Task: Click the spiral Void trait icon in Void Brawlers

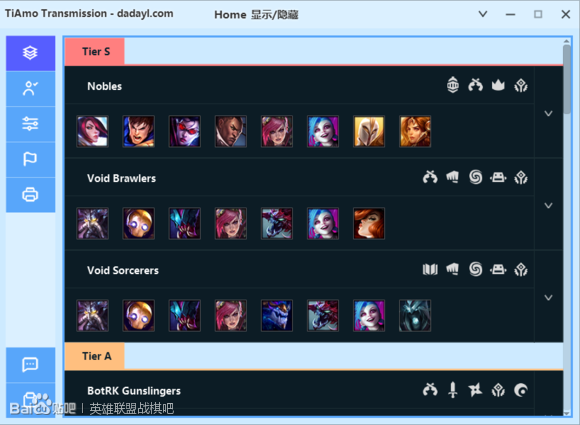Action: [476, 177]
